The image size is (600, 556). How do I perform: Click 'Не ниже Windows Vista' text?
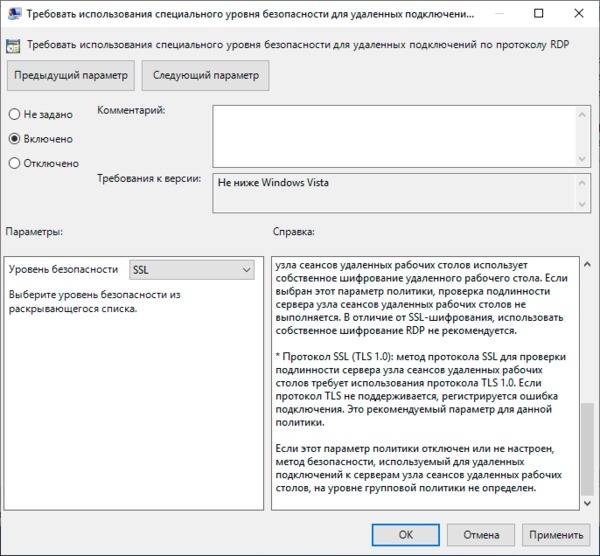pyautogui.click(x=273, y=183)
